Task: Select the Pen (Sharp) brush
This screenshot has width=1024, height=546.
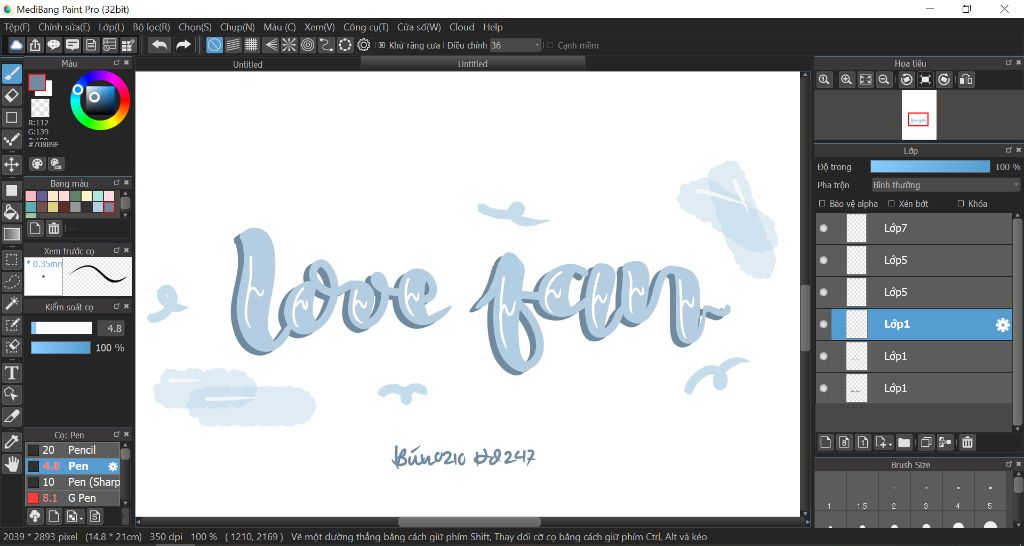Action: [73, 482]
